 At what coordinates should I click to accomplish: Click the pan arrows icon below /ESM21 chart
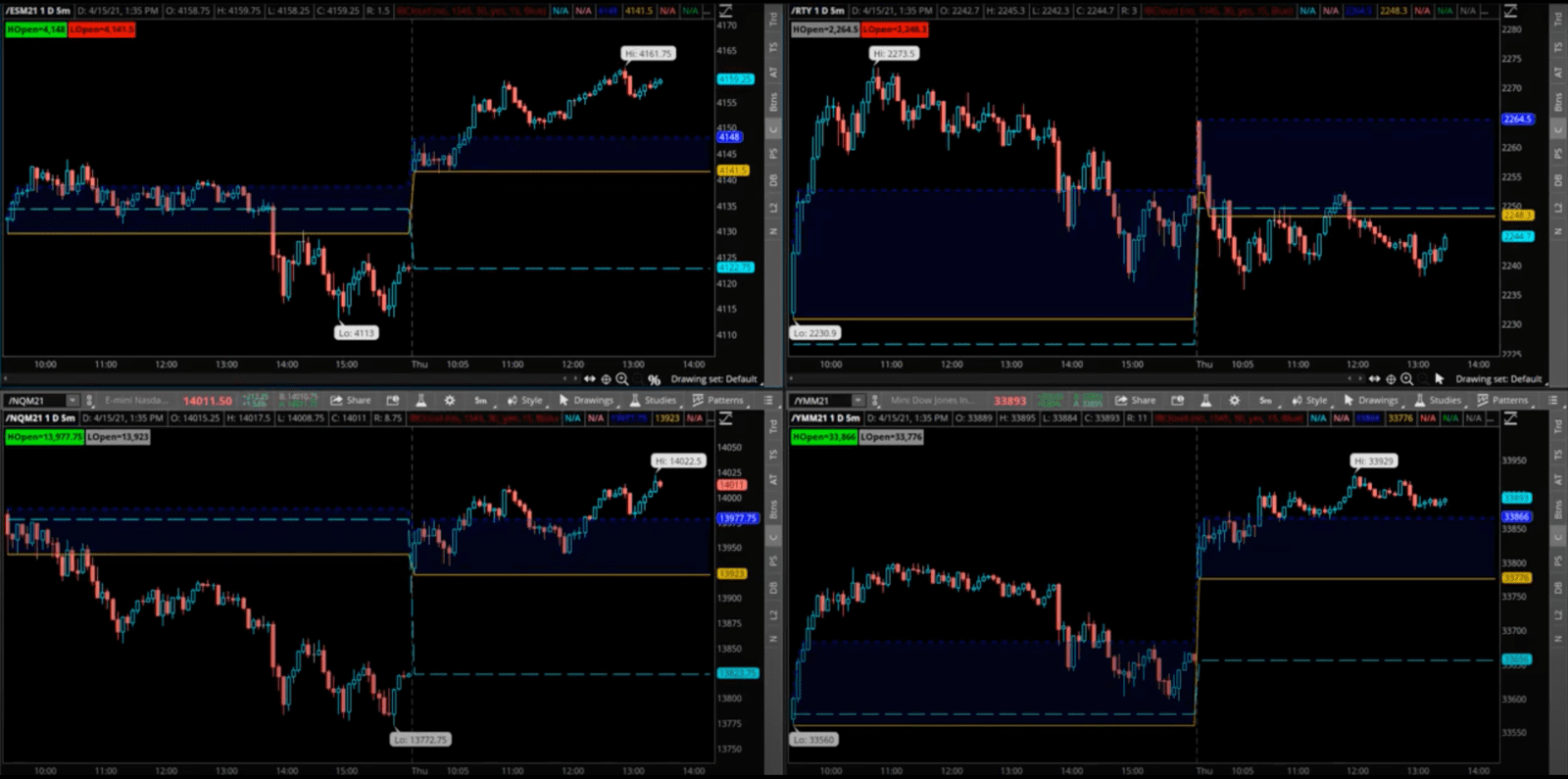click(590, 379)
